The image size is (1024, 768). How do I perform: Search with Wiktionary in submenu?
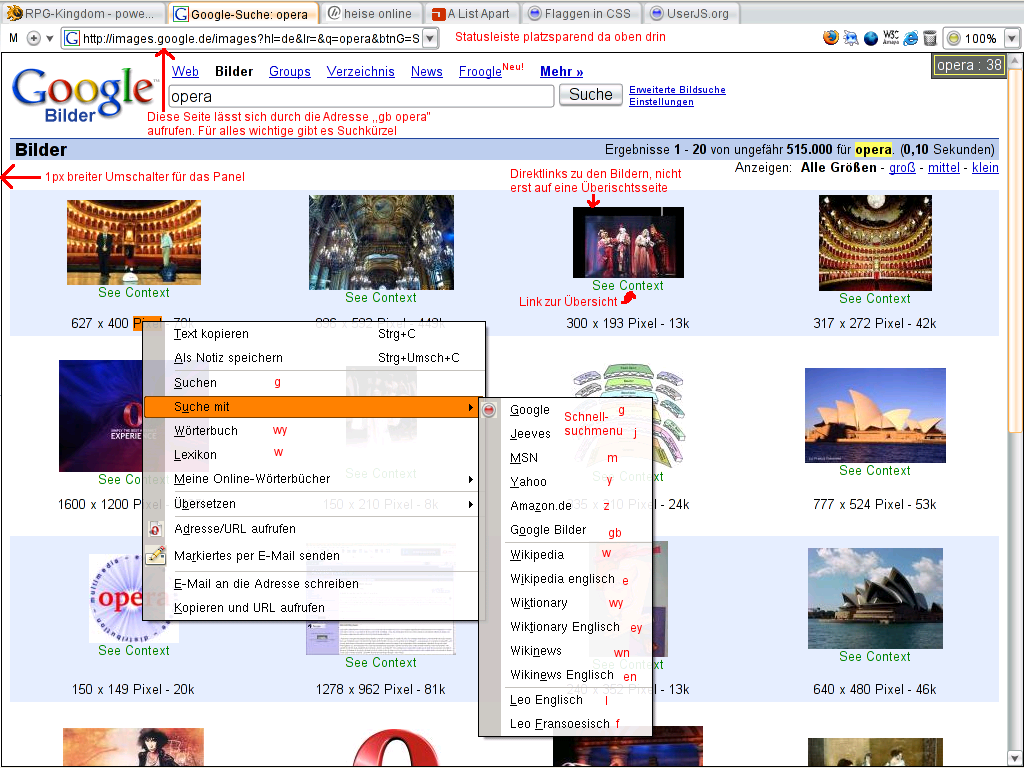point(566,603)
